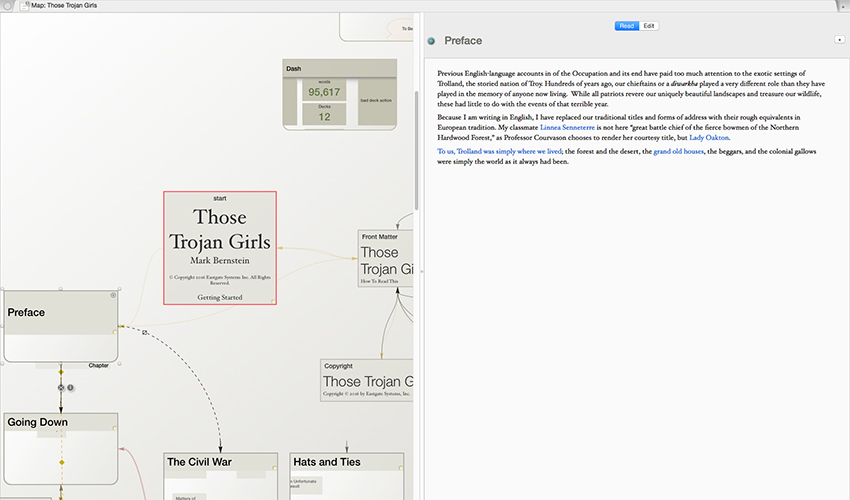850x500 pixels.
Task: Click 'How To Read This' in Front Matter
Action: pos(379,281)
